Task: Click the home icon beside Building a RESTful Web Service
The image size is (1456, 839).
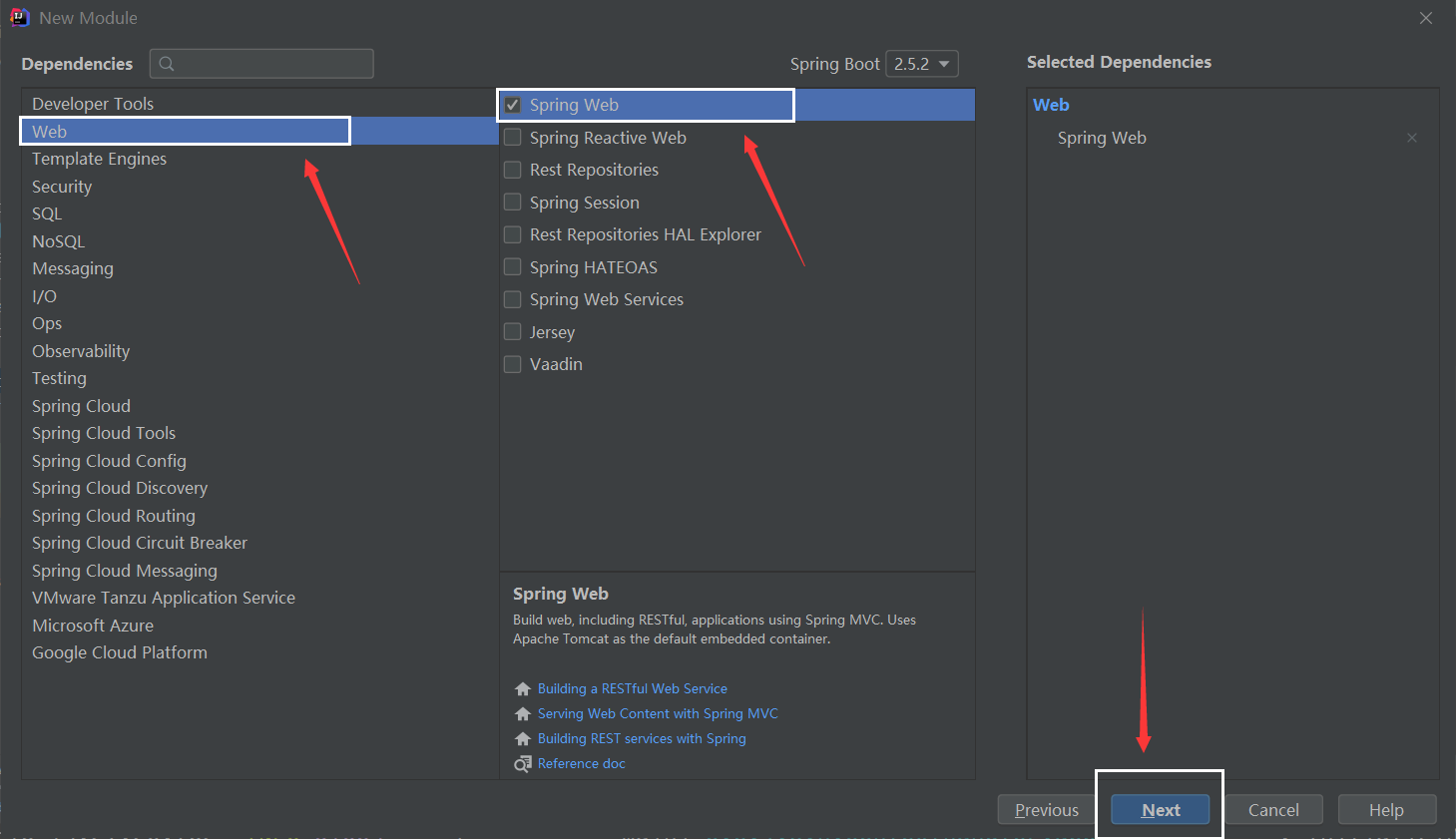Action: point(523,688)
